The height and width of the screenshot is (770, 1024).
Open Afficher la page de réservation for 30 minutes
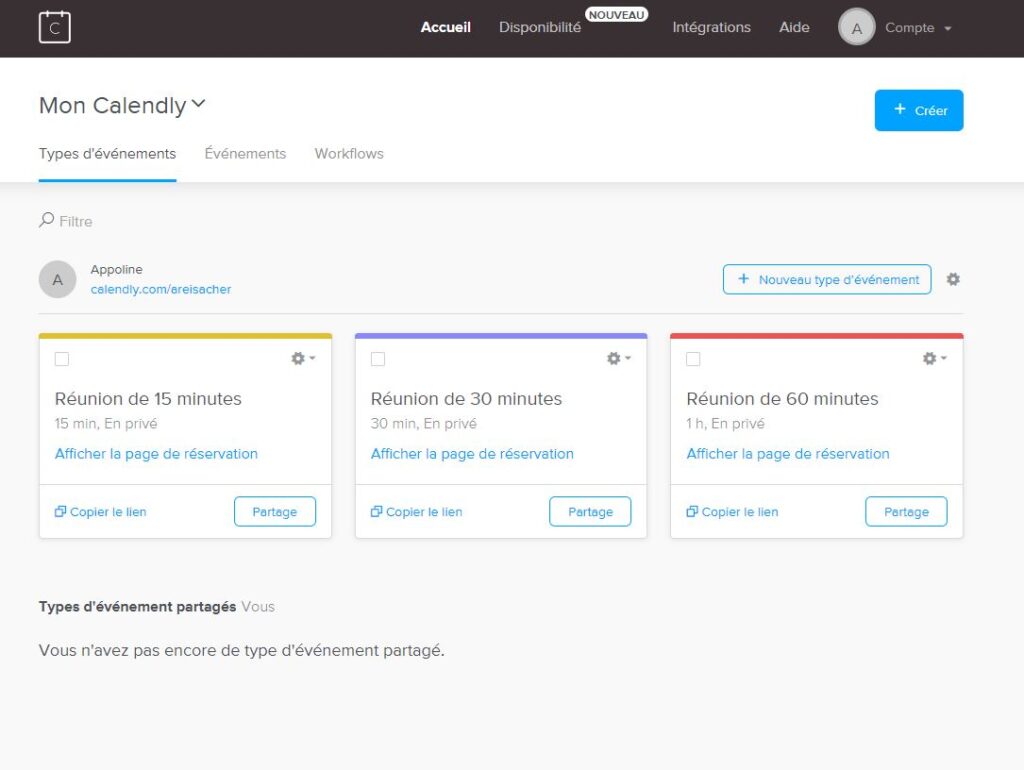(472, 453)
